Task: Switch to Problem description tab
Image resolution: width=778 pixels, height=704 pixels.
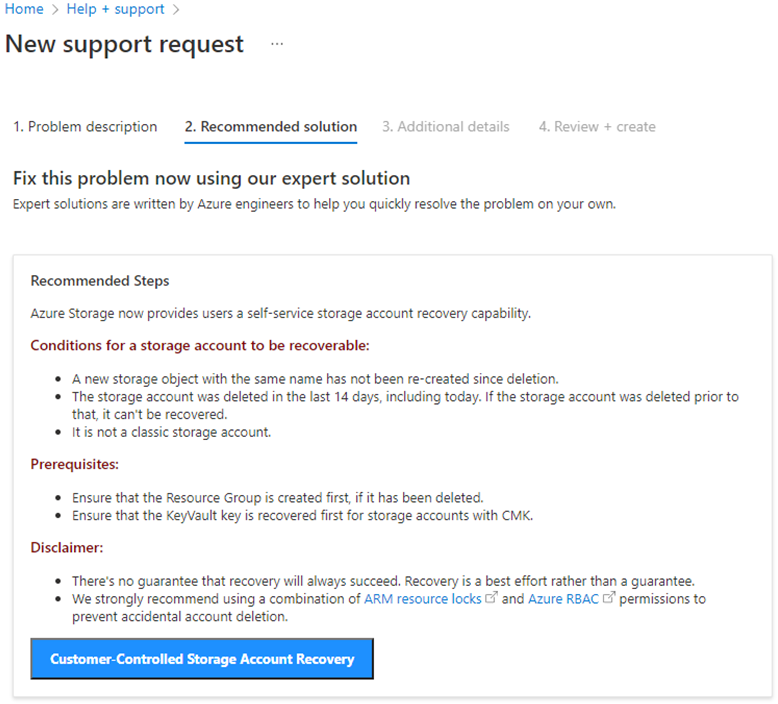Action: click(x=85, y=127)
